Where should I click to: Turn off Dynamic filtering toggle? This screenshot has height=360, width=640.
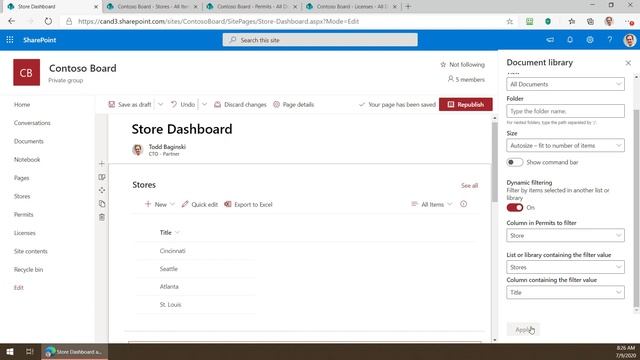tap(515, 207)
